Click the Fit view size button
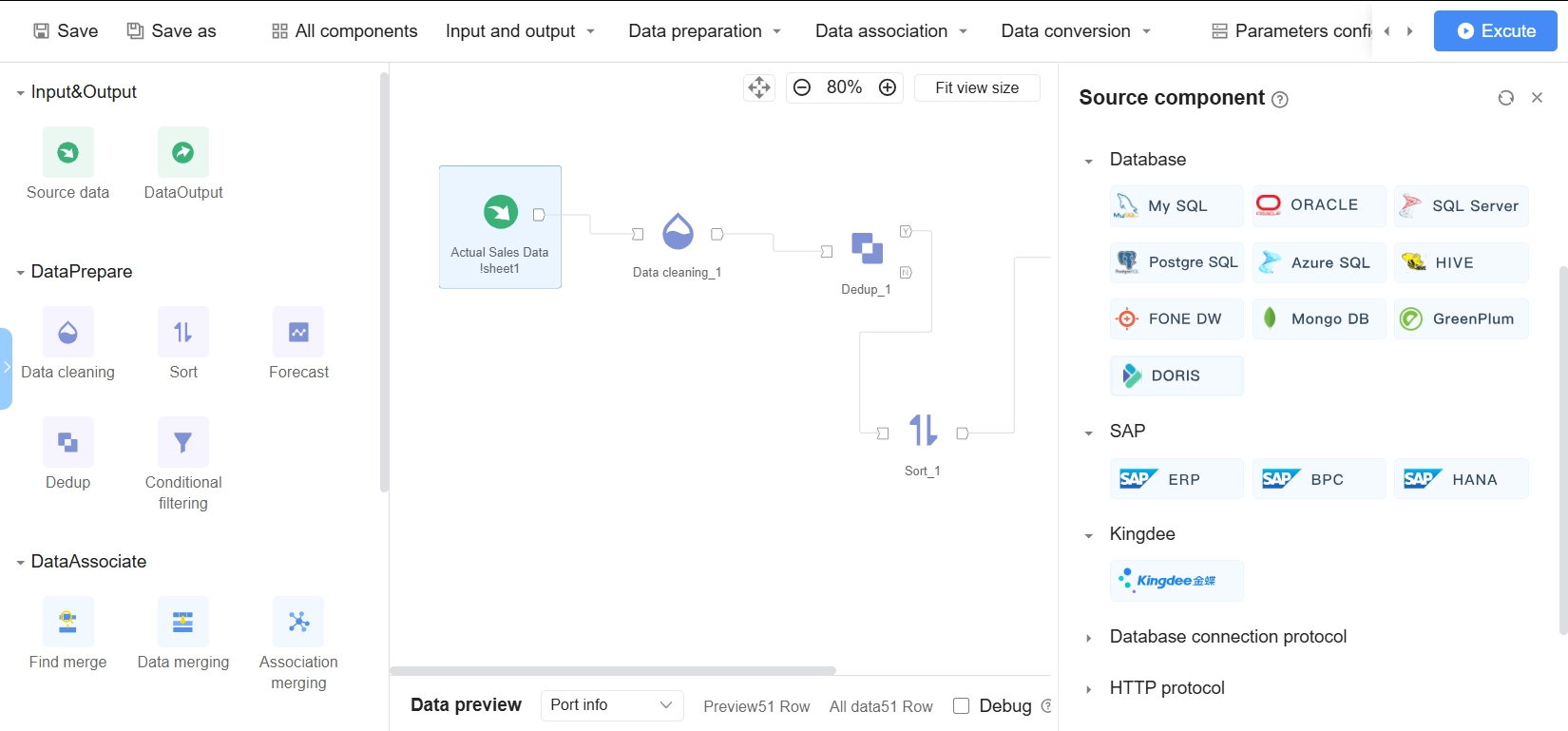1568x731 pixels. click(977, 87)
